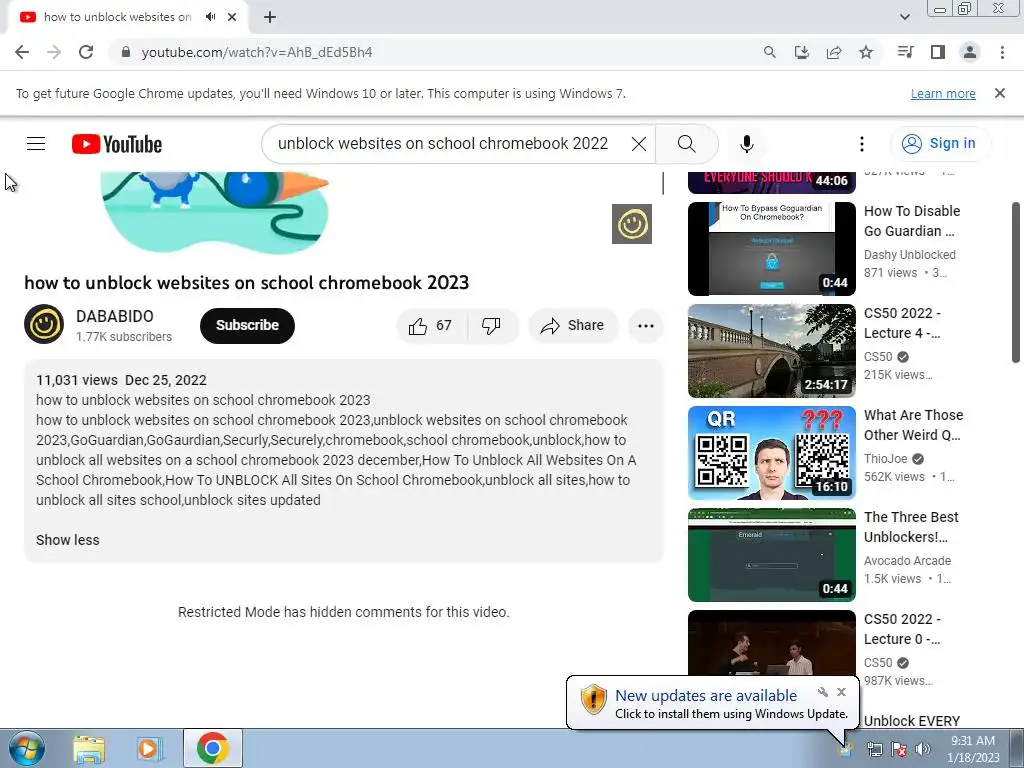Click the address bar zoom magnifier icon
Image resolution: width=1024 pixels, height=768 pixels.
click(x=770, y=52)
